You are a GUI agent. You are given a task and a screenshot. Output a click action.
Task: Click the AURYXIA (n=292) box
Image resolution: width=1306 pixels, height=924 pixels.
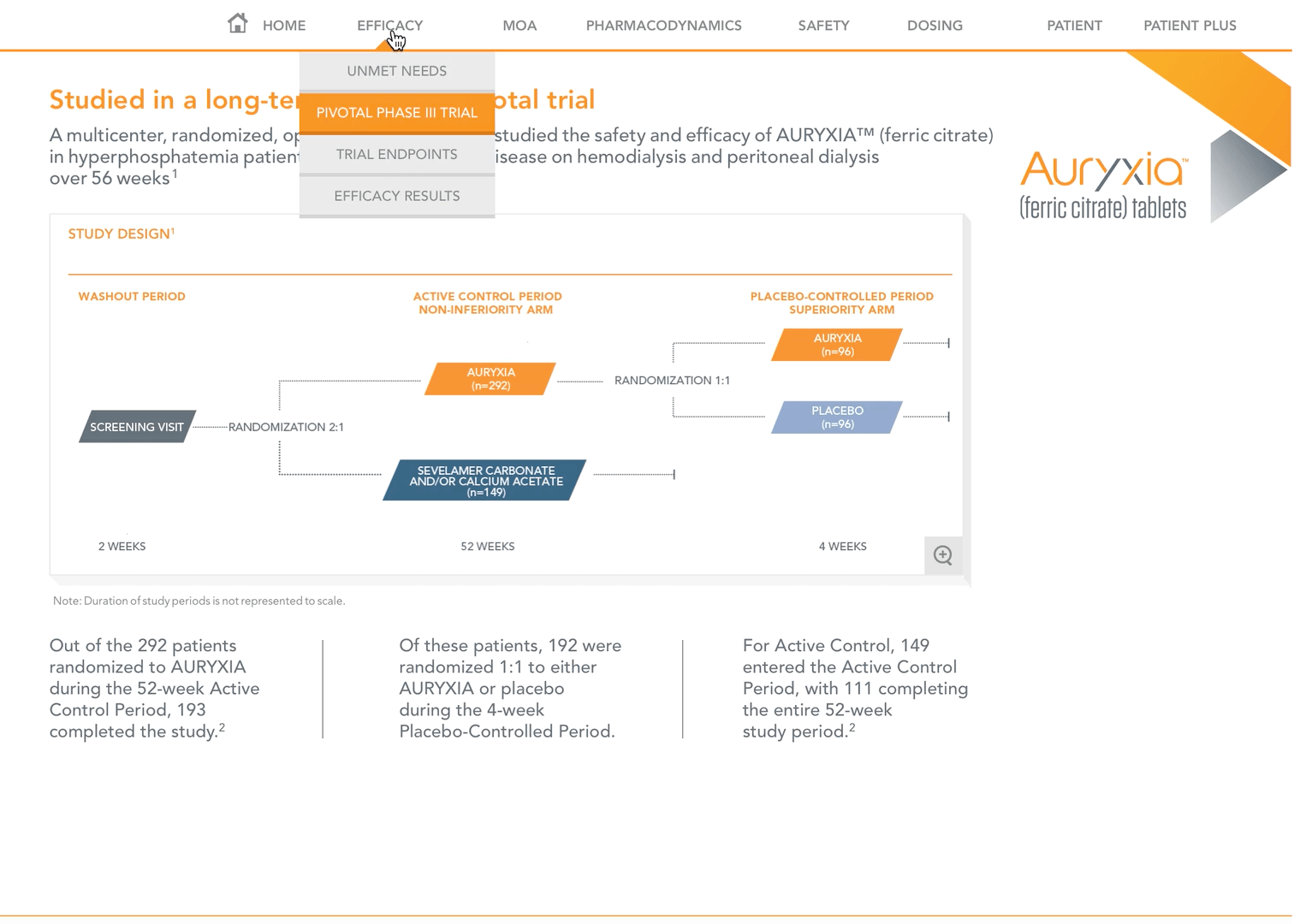click(490, 379)
